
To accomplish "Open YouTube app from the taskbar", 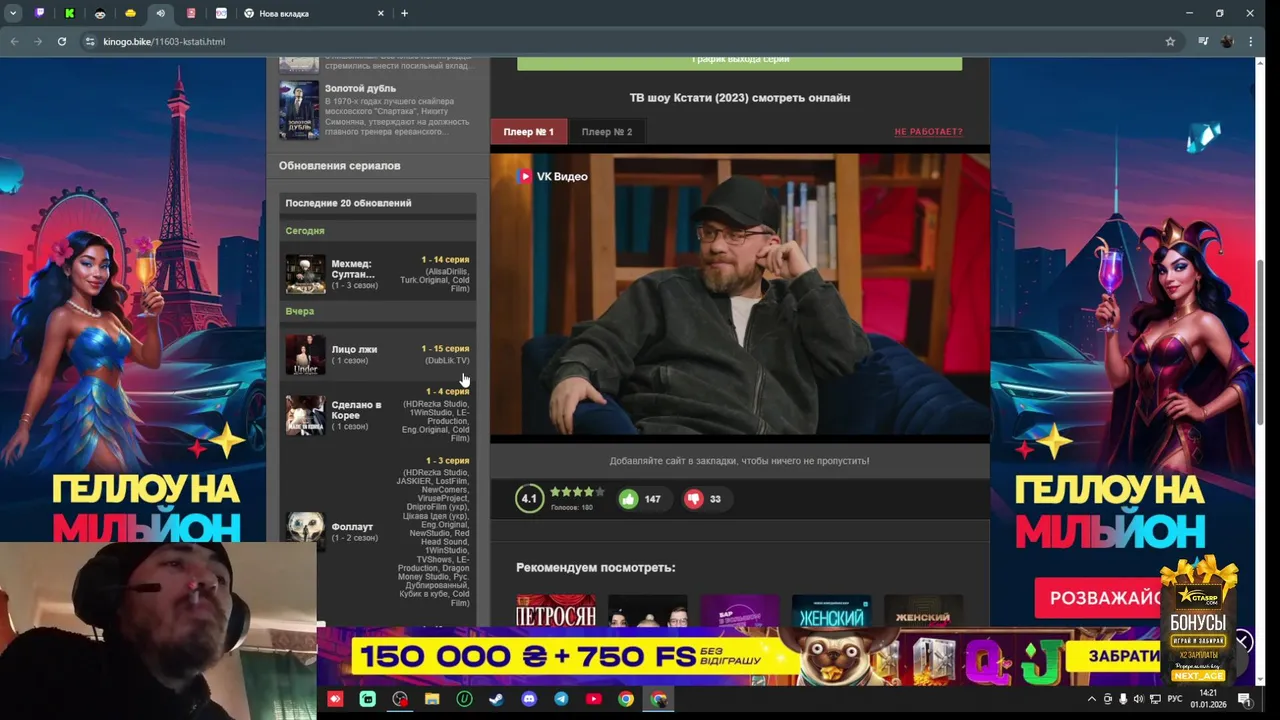I will coord(593,699).
